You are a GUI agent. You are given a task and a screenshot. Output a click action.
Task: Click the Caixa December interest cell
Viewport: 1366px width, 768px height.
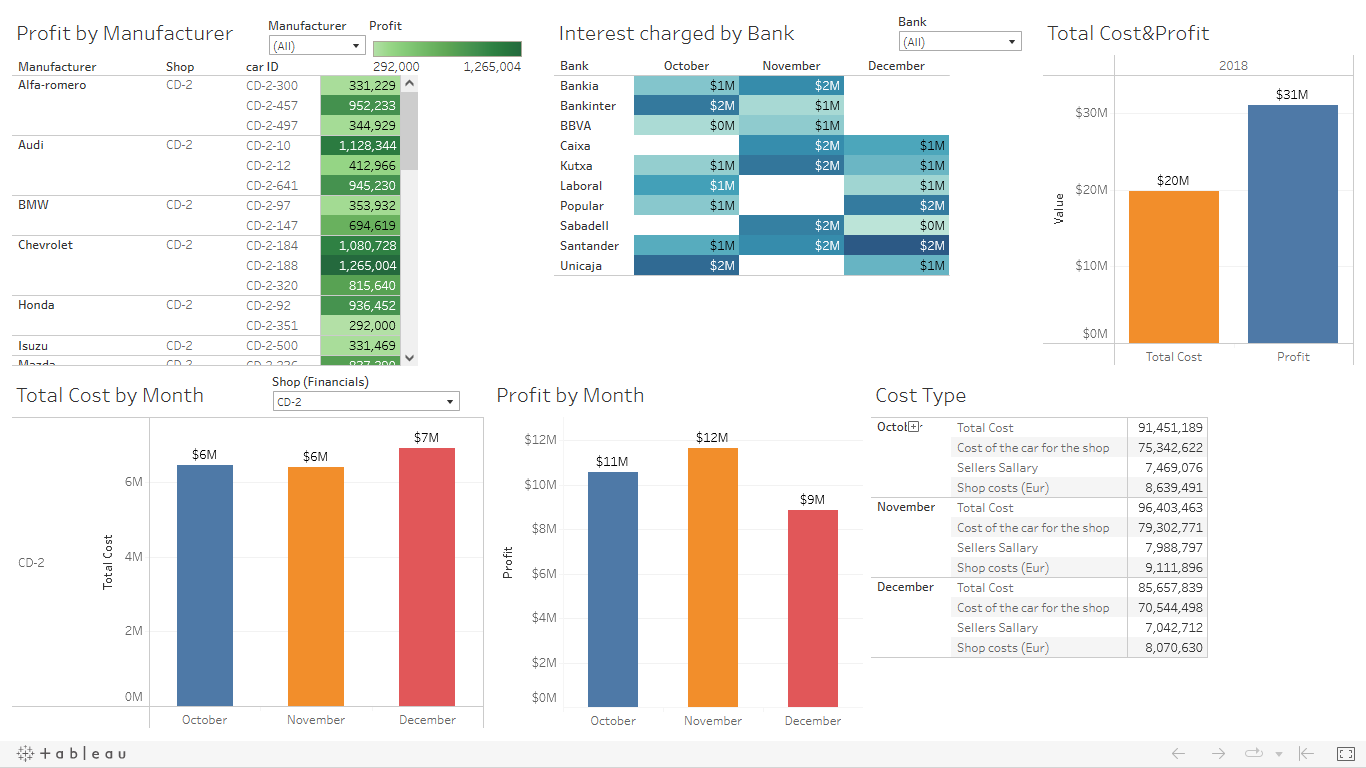[x=896, y=146]
